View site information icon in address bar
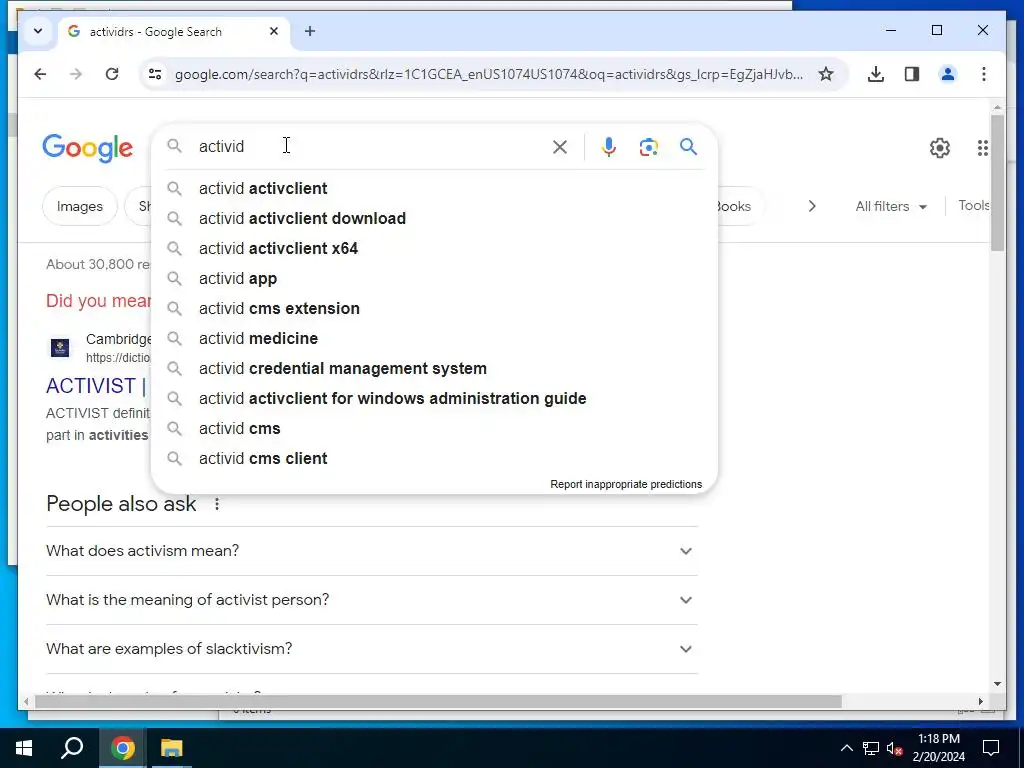The height and width of the screenshot is (768, 1024). coord(155,74)
